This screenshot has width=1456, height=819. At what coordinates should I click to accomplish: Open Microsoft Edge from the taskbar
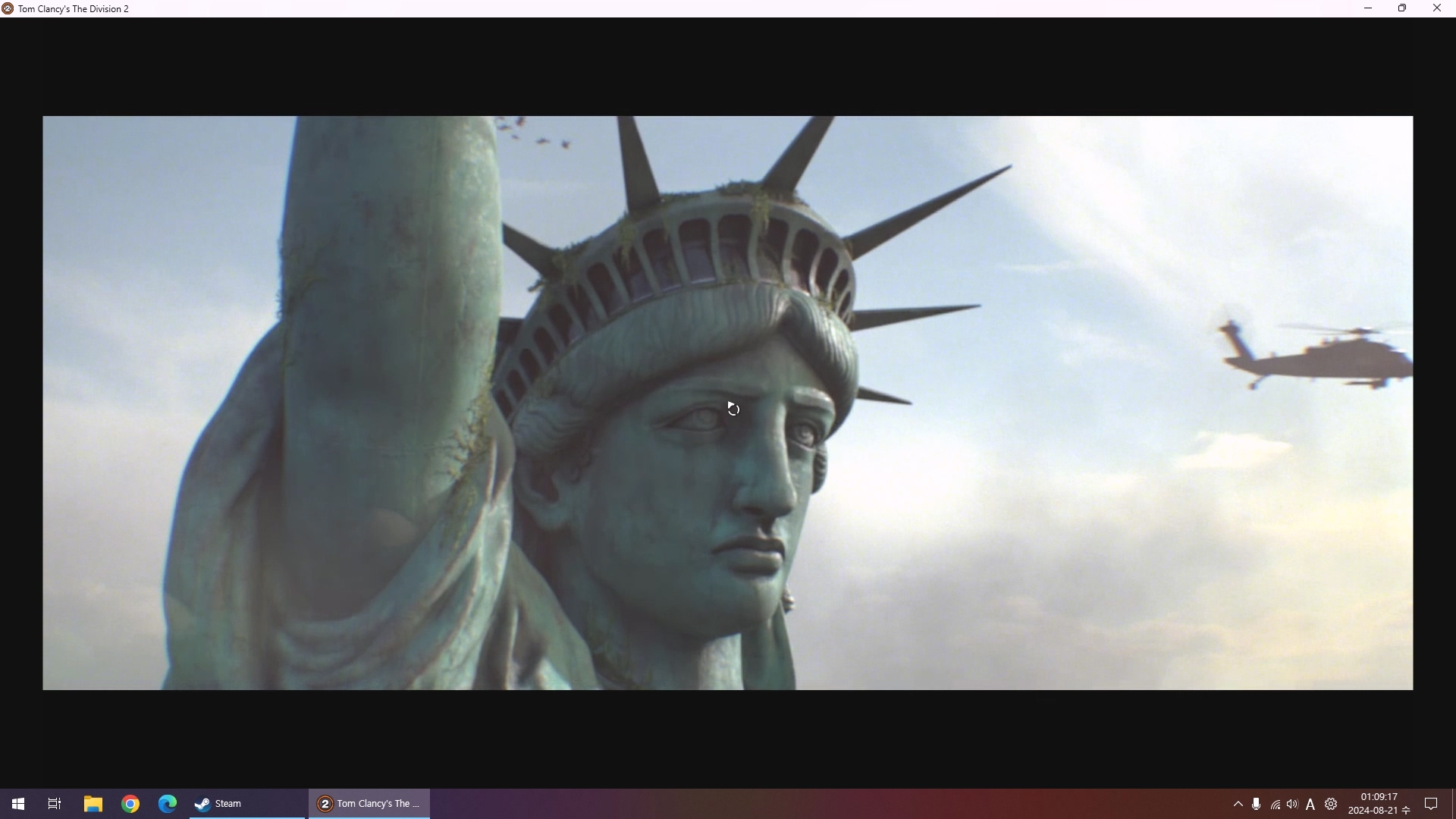(x=168, y=804)
